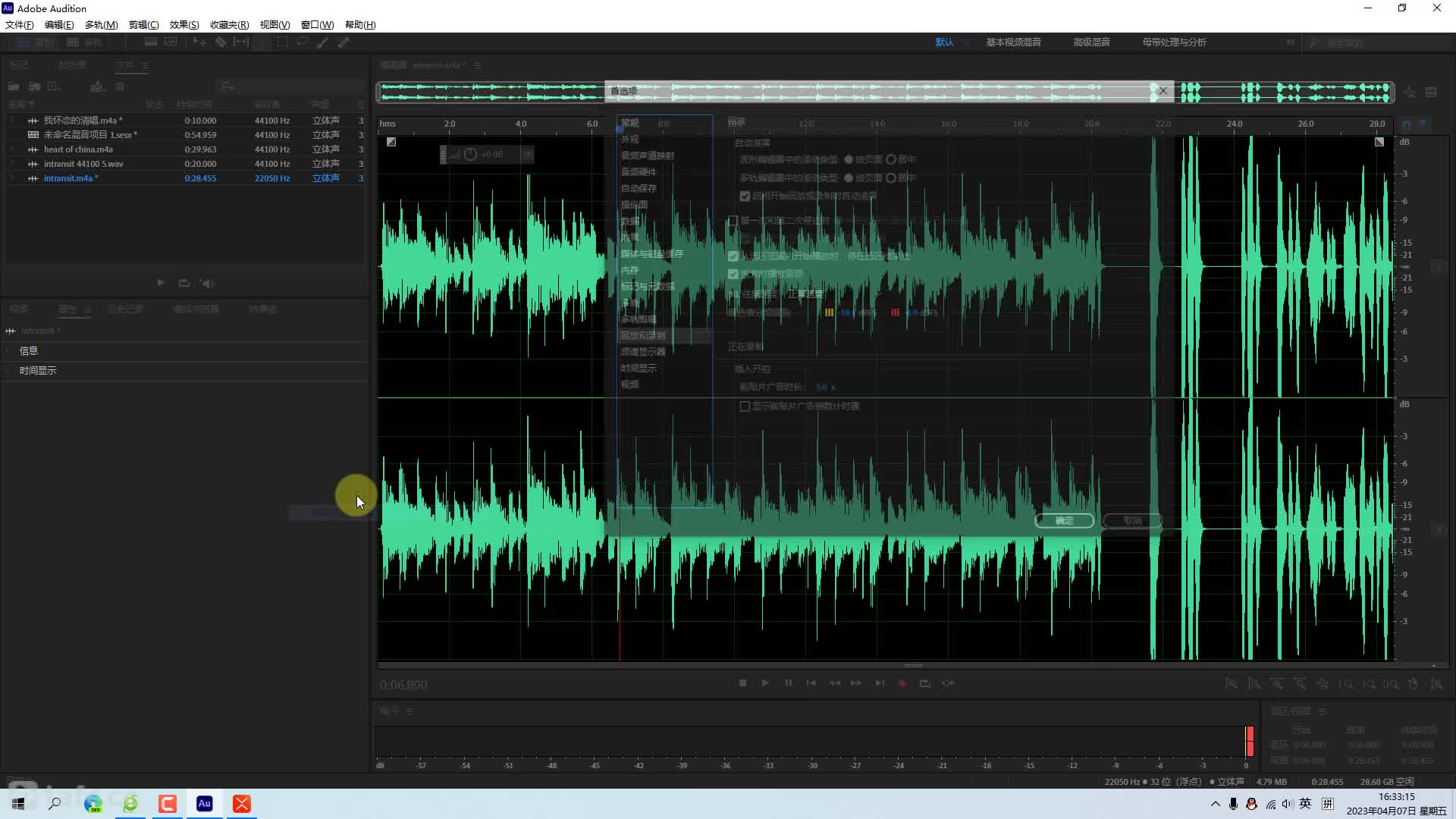The height and width of the screenshot is (819, 1456).
Task: Click the Zoom Out (time) icon
Action: point(1300,684)
